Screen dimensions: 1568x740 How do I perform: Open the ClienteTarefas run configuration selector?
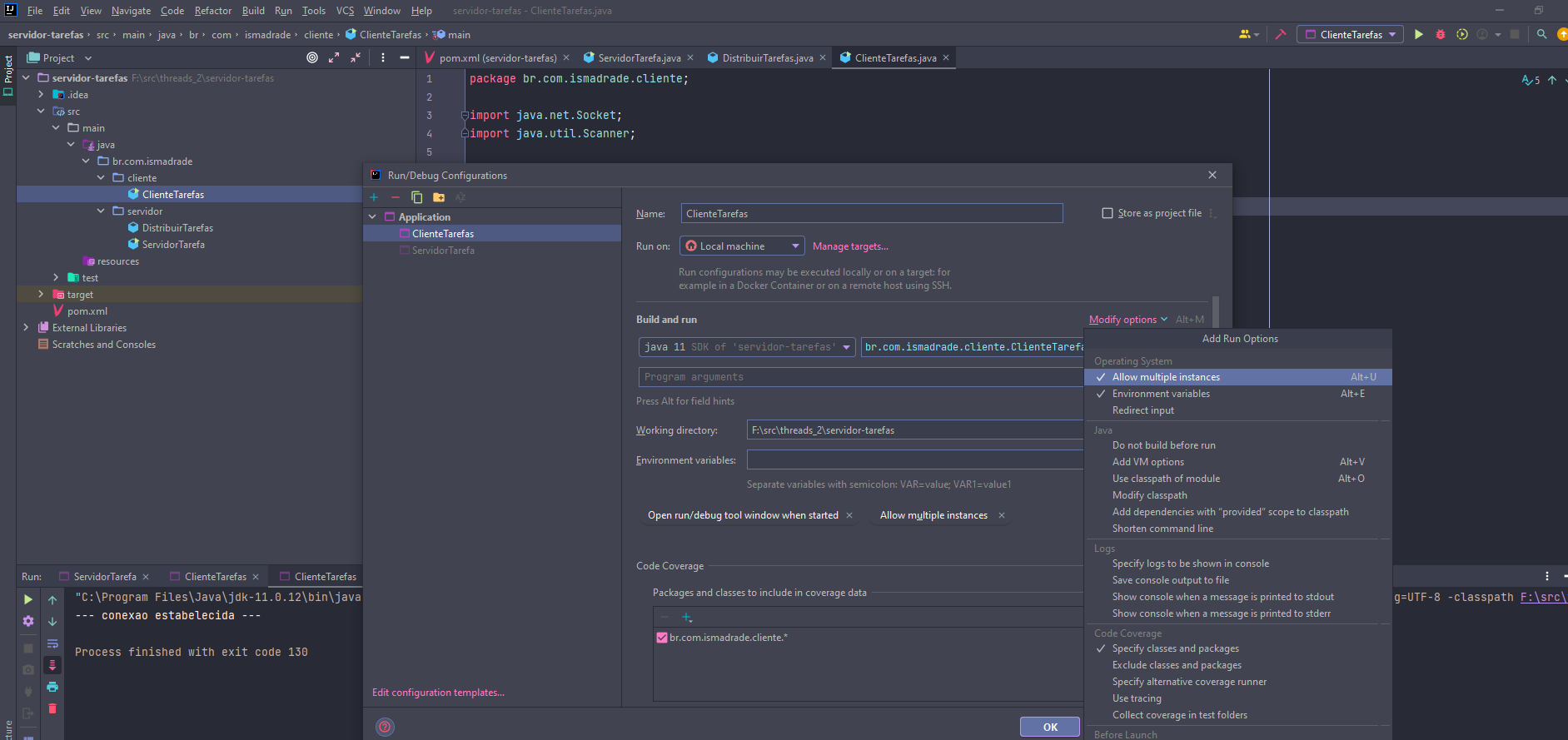[x=1350, y=34]
